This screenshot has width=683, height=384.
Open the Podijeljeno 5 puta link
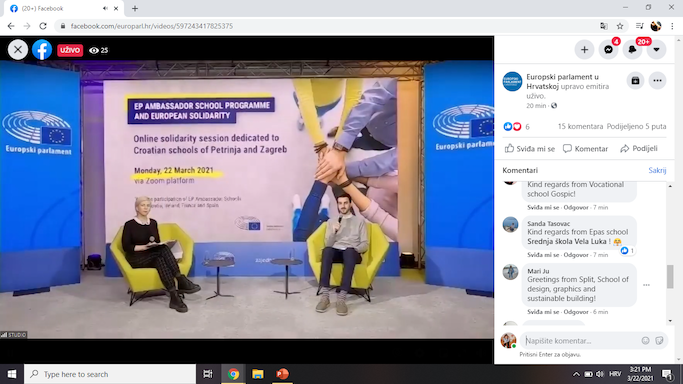[636, 126]
